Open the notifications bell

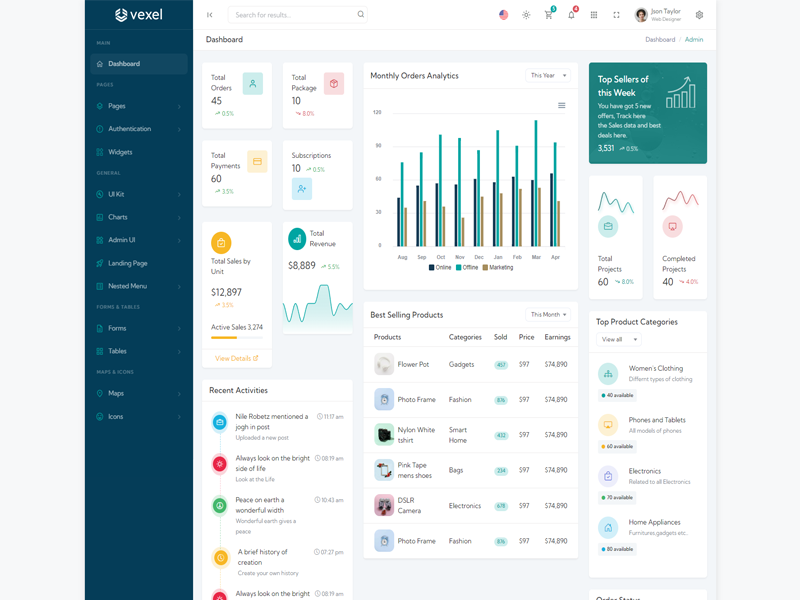pyautogui.click(x=571, y=15)
